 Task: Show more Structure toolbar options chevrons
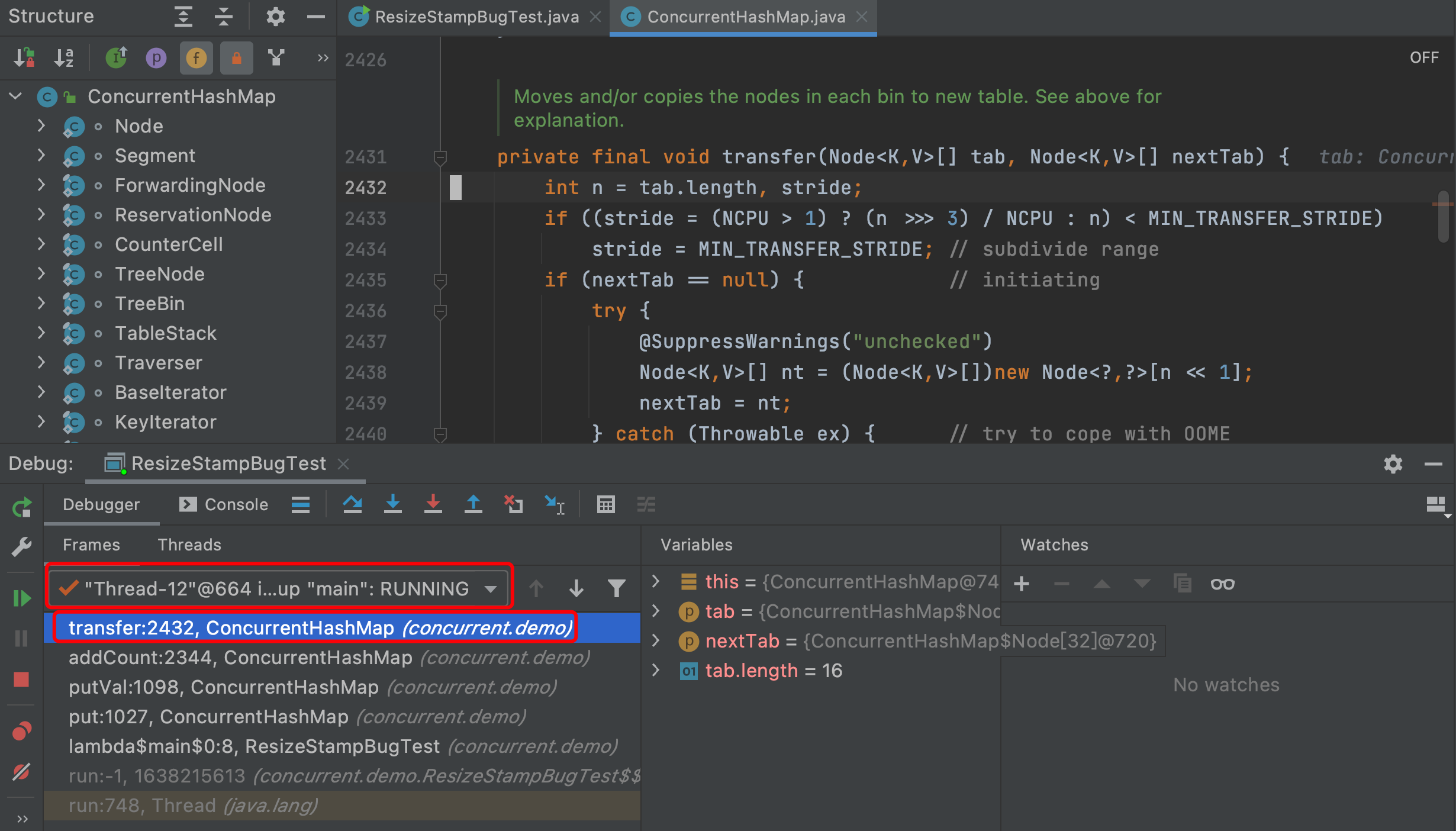pos(323,57)
